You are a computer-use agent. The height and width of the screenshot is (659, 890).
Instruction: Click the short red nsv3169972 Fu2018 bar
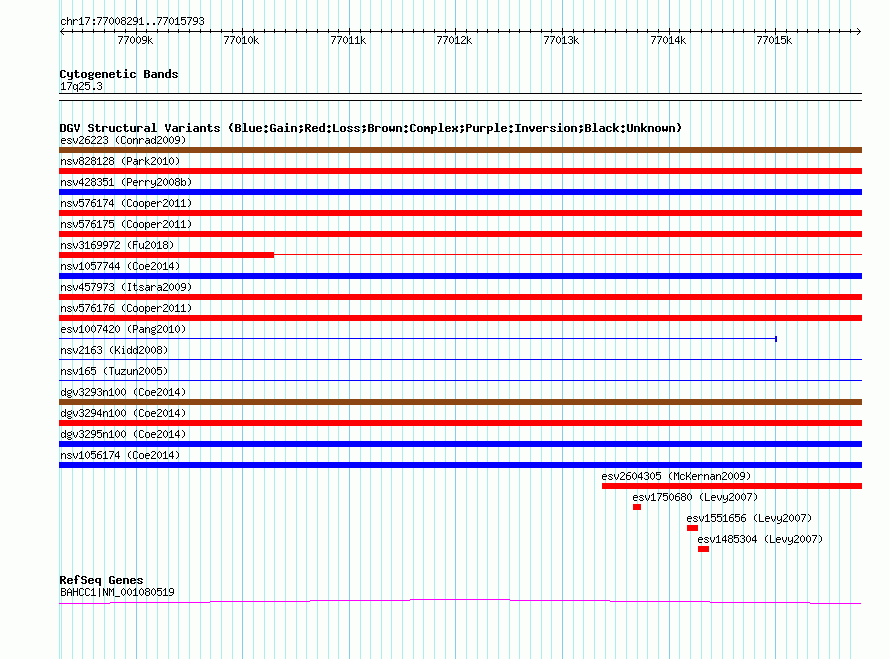coord(166,255)
